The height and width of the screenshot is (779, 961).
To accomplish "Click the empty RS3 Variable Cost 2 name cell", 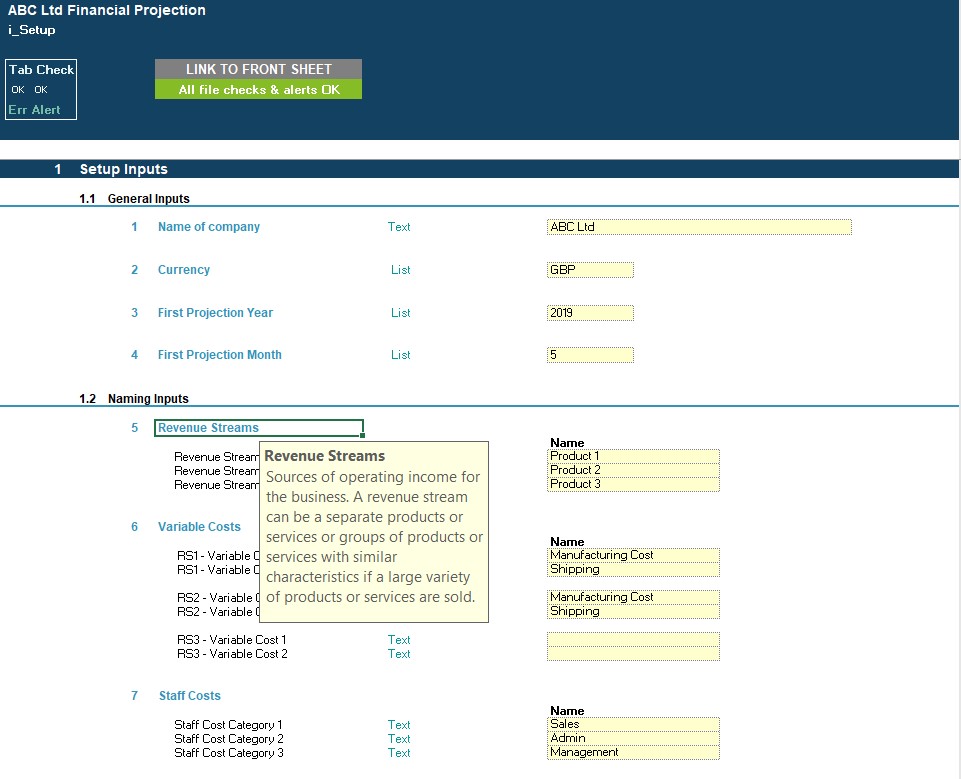I will click(633, 653).
